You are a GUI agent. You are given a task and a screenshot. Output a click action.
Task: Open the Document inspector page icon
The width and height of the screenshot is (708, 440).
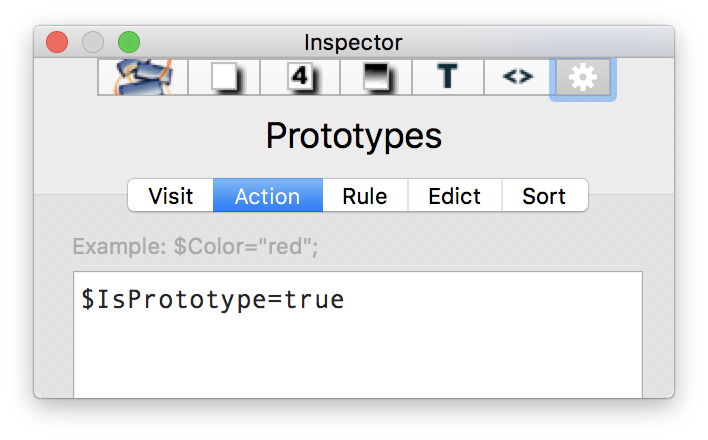[x=224, y=77]
